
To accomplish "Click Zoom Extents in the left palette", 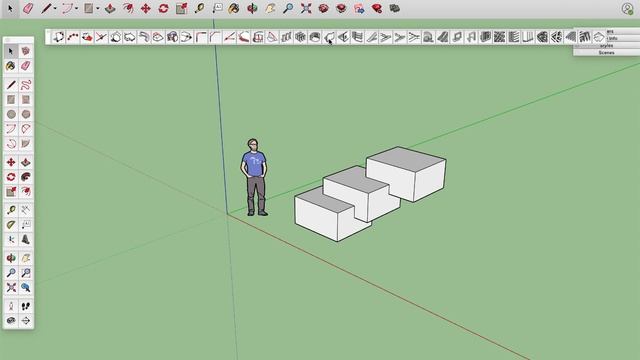I will (x=11, y=288).
